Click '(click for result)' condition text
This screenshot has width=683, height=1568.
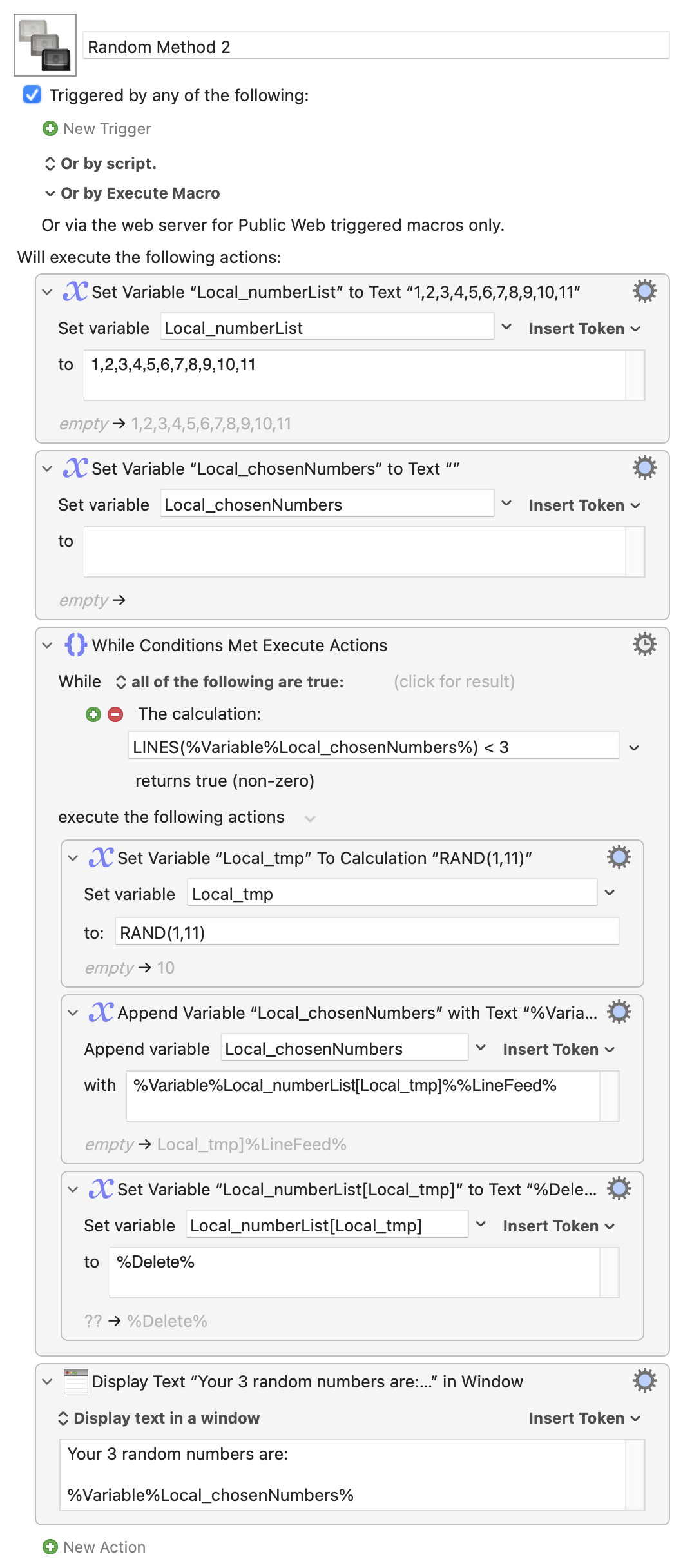click(454, 682)
